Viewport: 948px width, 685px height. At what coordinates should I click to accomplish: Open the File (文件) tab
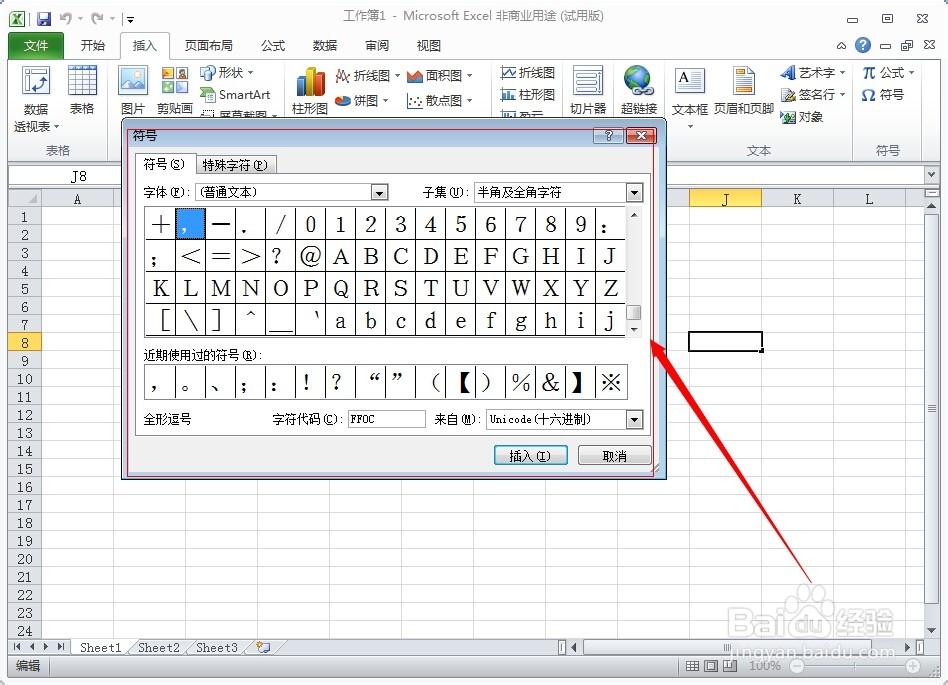pyautogui.click(x=36, y=45)
